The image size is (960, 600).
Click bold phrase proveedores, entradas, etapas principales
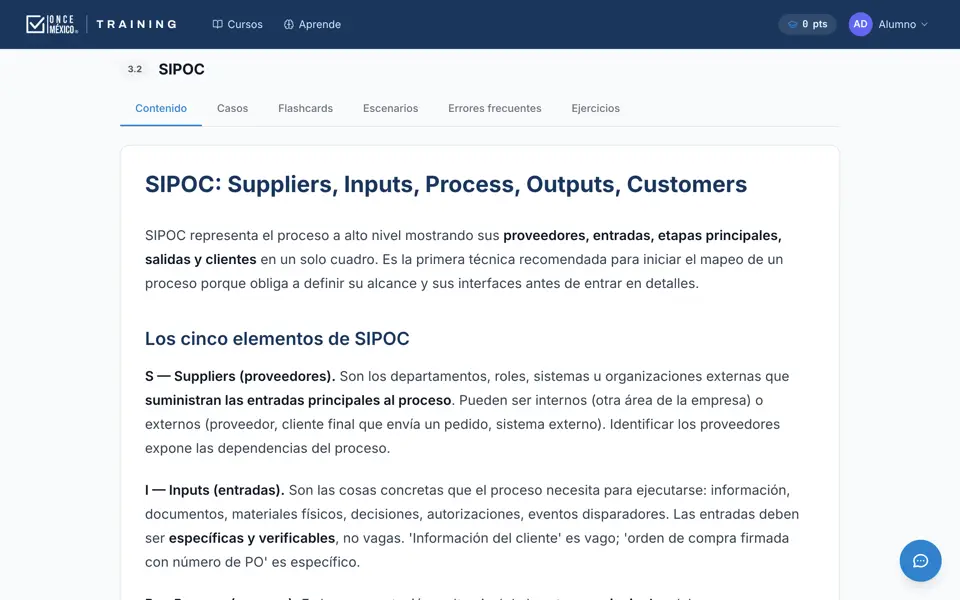coord(642,236)
